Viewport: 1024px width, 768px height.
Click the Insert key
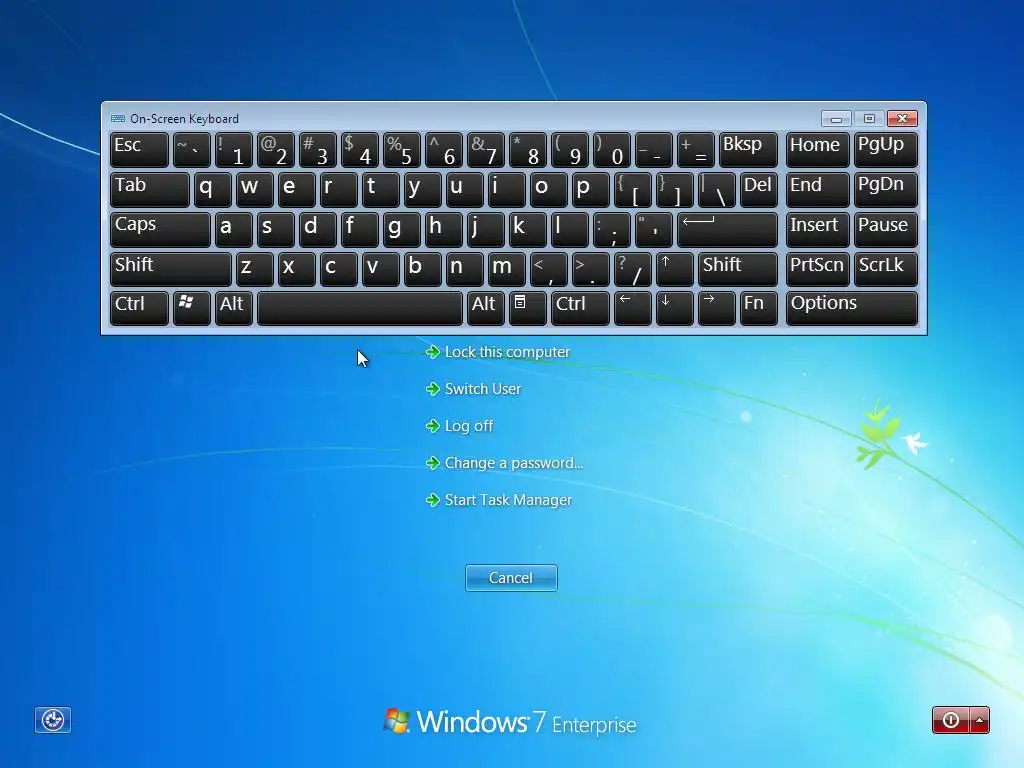click(818, 230)
